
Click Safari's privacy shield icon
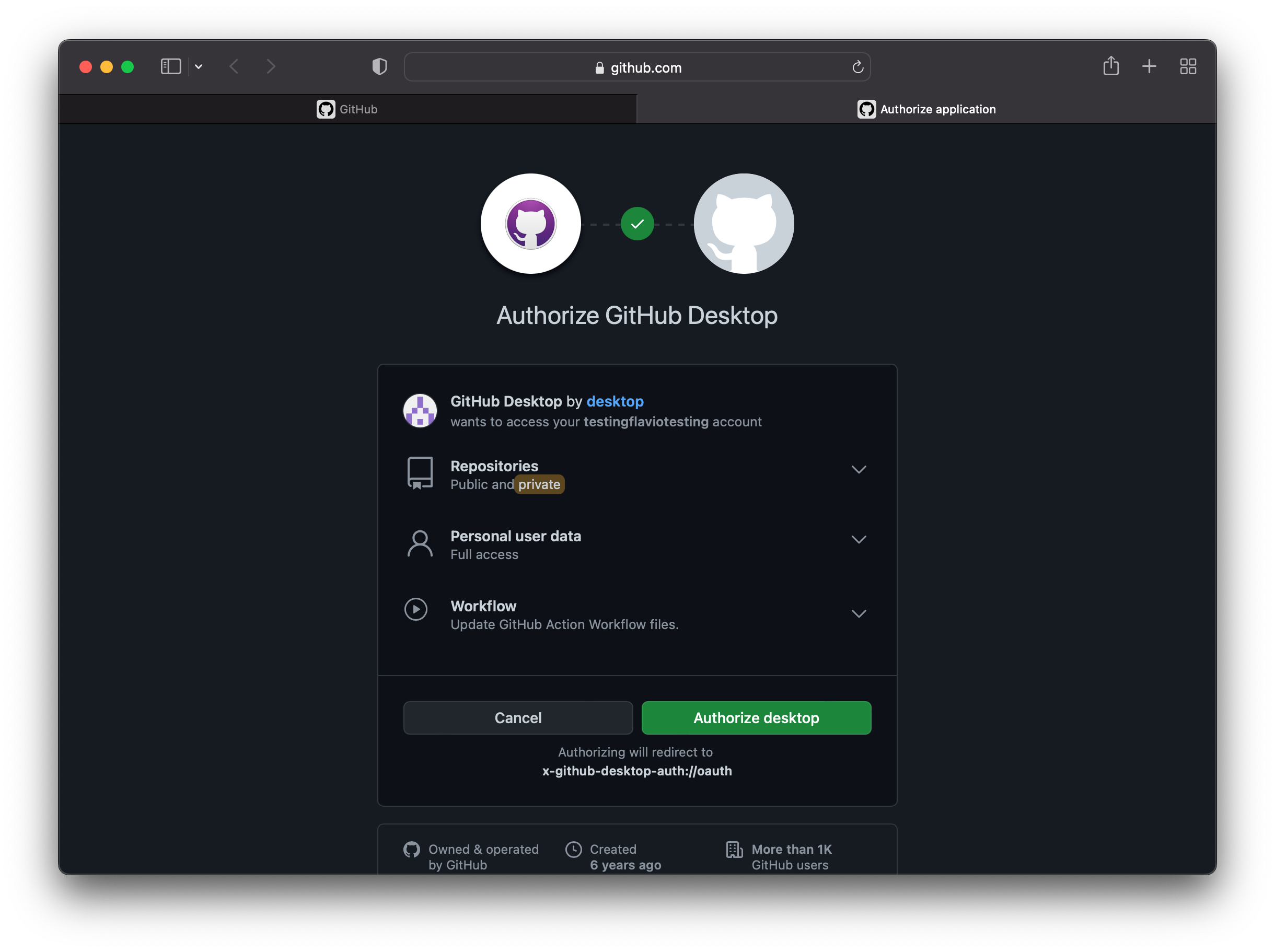379,66
